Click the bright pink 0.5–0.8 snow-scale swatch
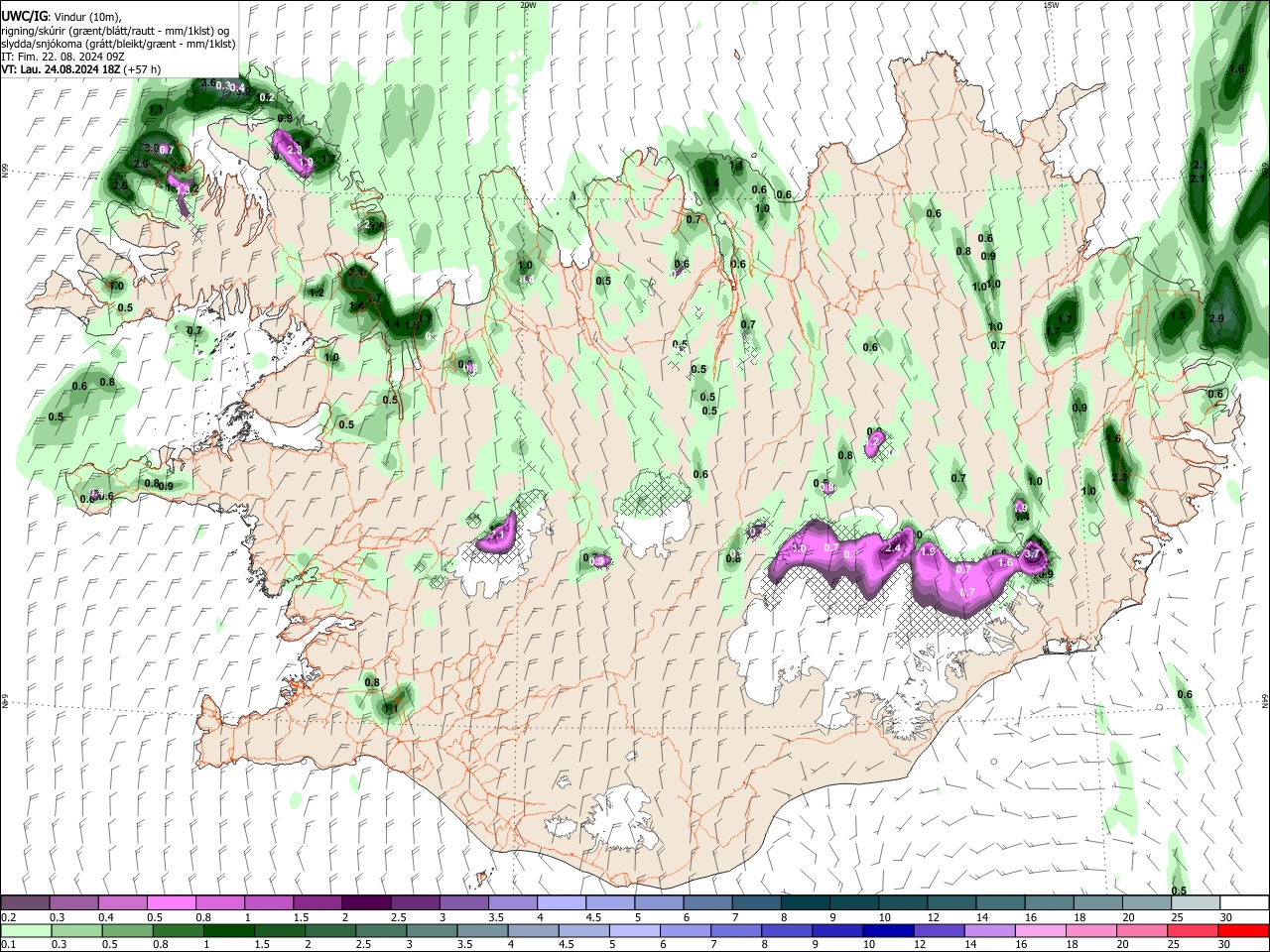Image resolution: width=1270 pixels, height=952 pixels. pos(171,903)
